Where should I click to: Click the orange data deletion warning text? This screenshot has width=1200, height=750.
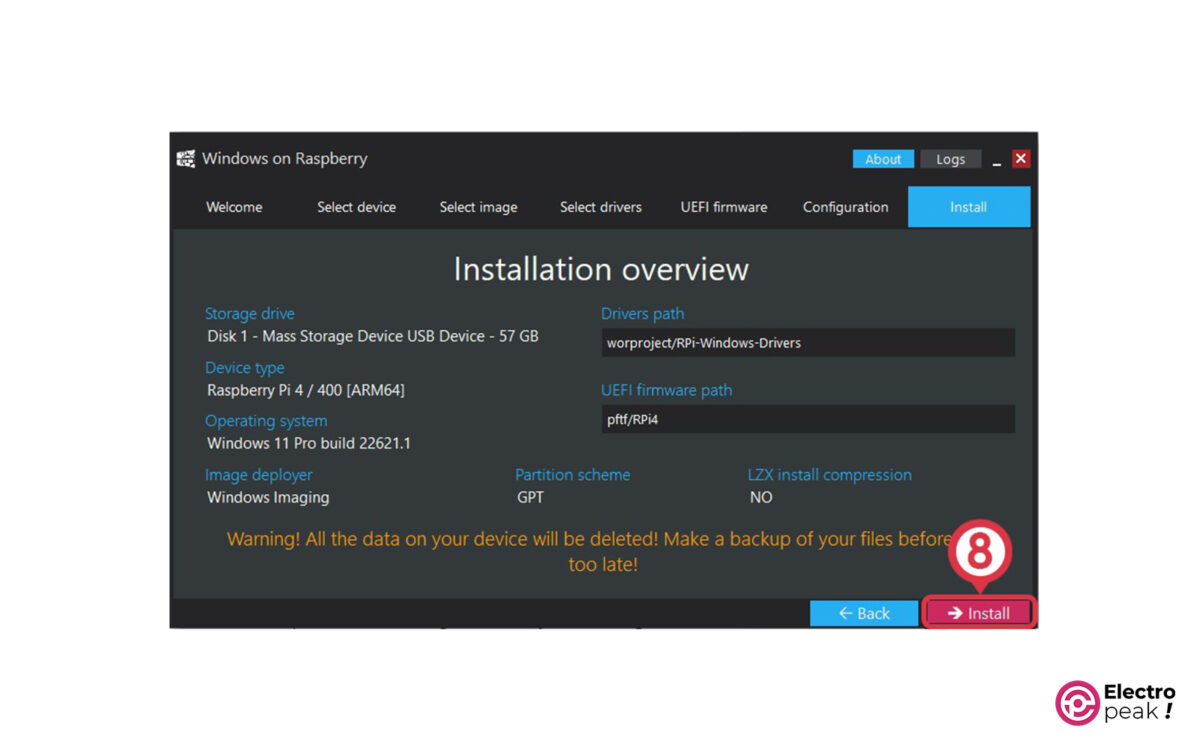click(x=601, y=552)
